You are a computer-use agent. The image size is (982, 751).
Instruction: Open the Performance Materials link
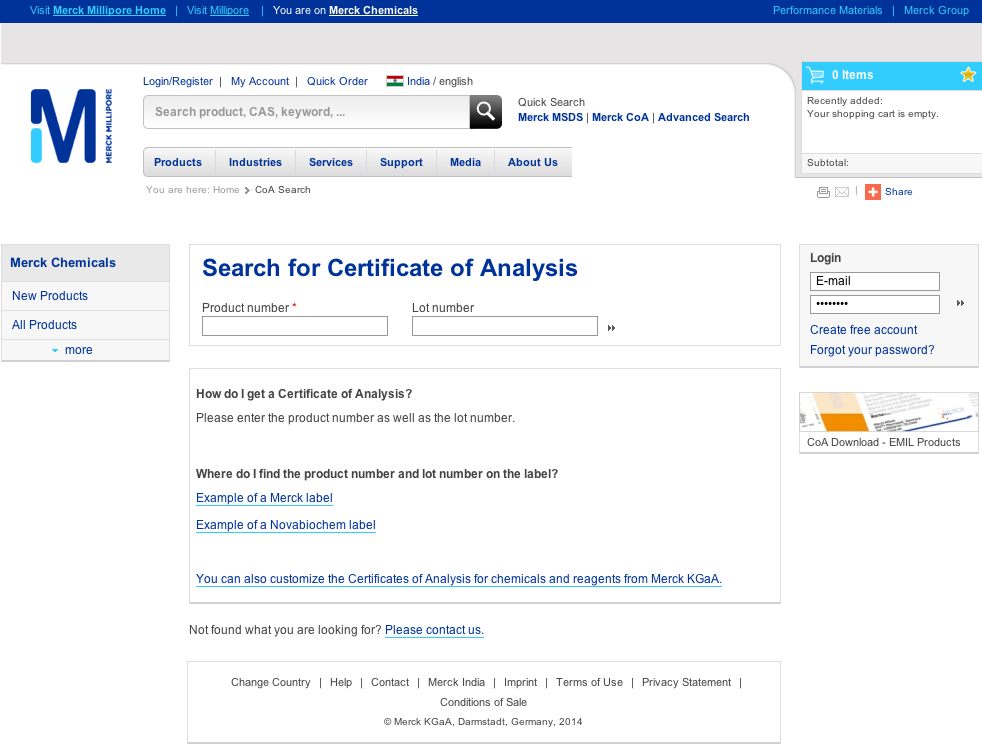pos(827,11)
